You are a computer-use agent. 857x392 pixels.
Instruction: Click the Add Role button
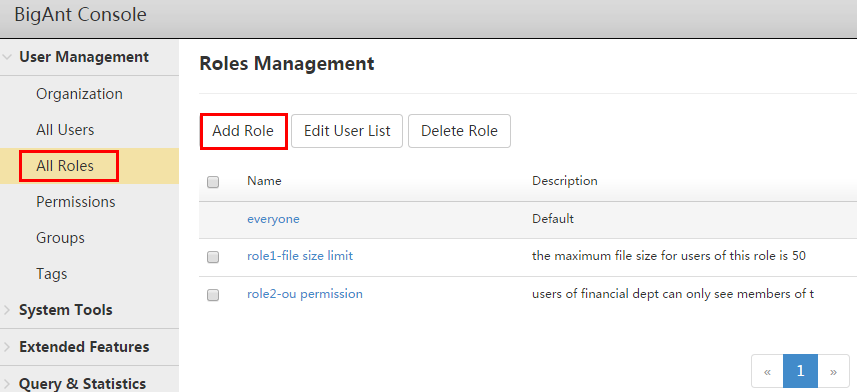243,131
